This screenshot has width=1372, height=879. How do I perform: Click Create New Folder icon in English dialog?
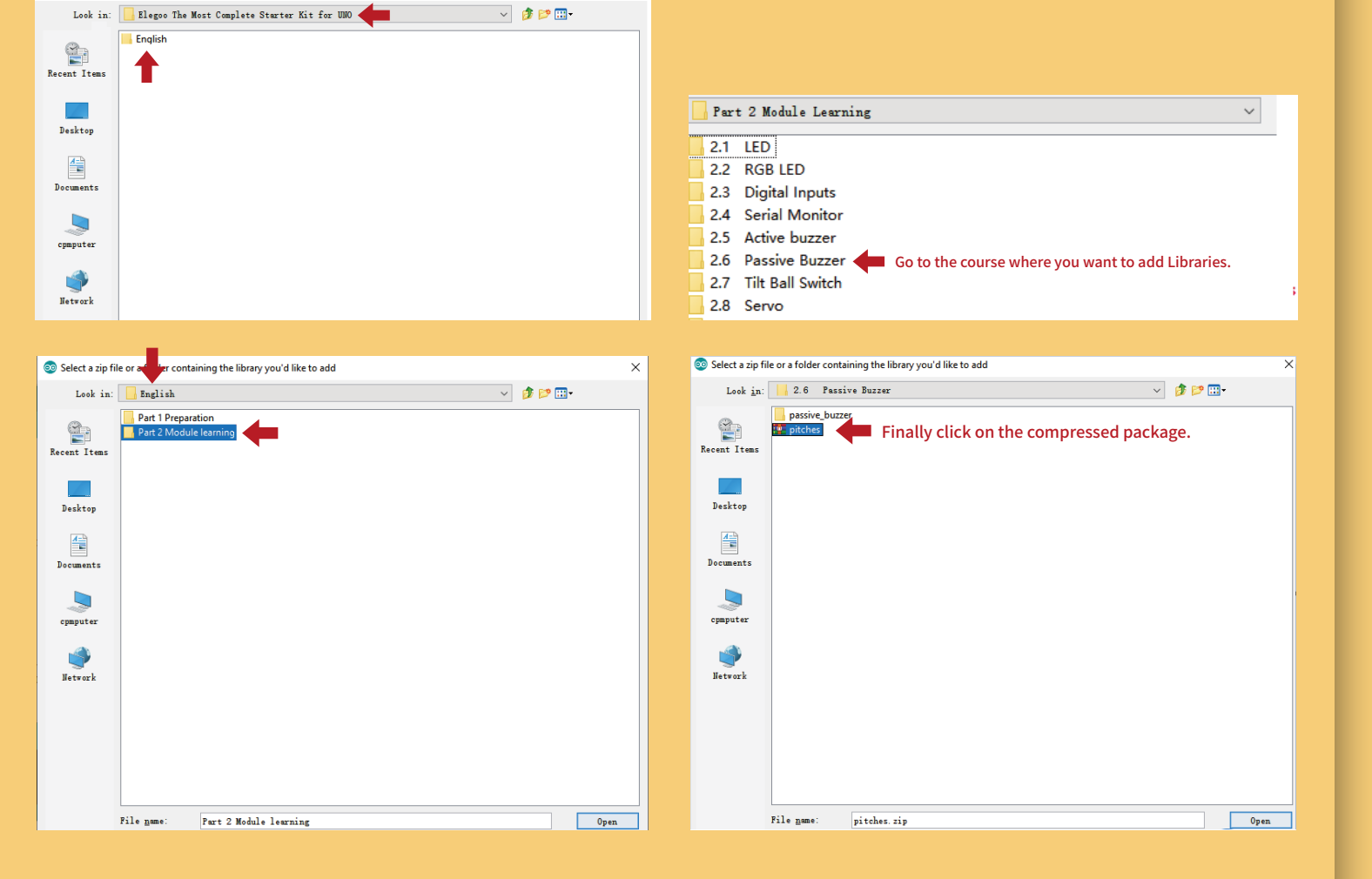tap(545, 393)
